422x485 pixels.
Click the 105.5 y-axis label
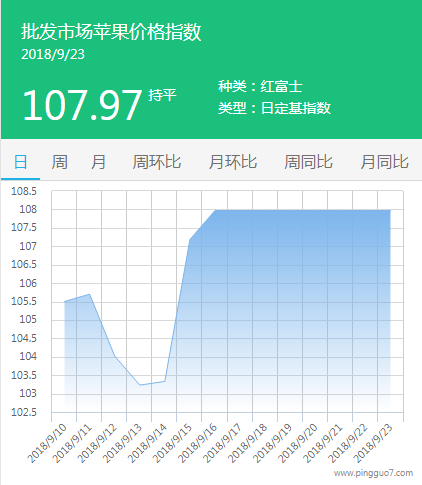tap(24, 301)
